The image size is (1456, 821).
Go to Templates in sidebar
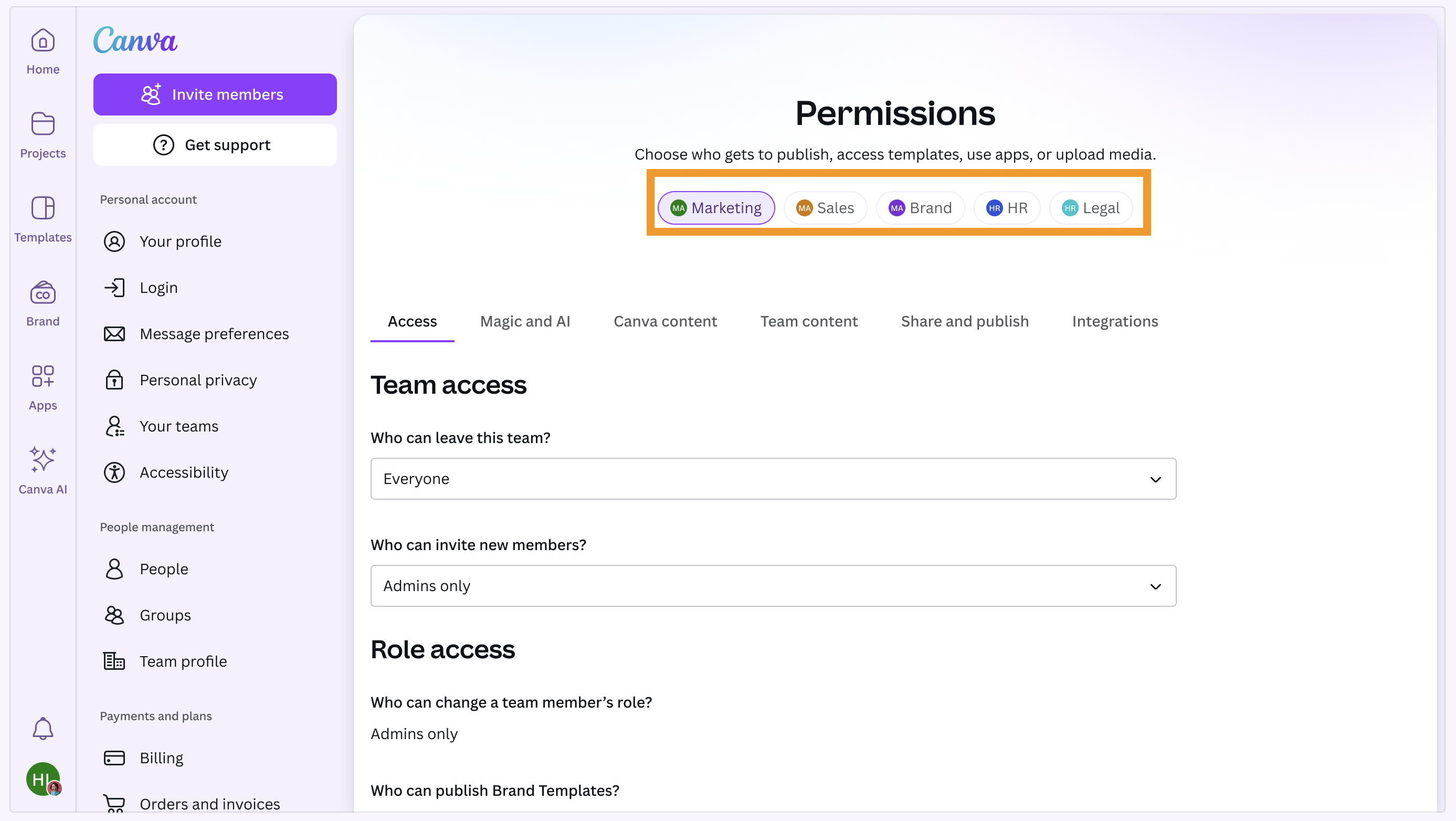43,219
